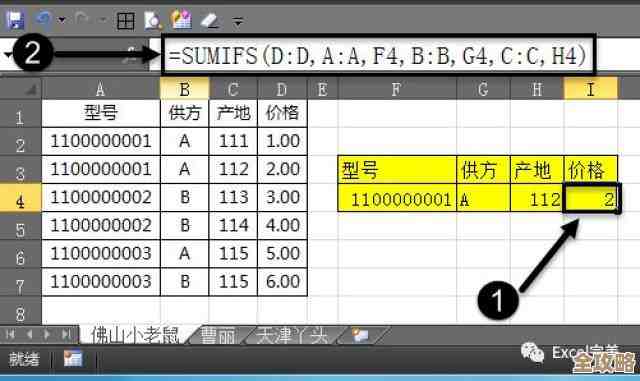Viewport: 640px width, 381px height.
Task: Click cell C3 with value 112
Action: 233,169
